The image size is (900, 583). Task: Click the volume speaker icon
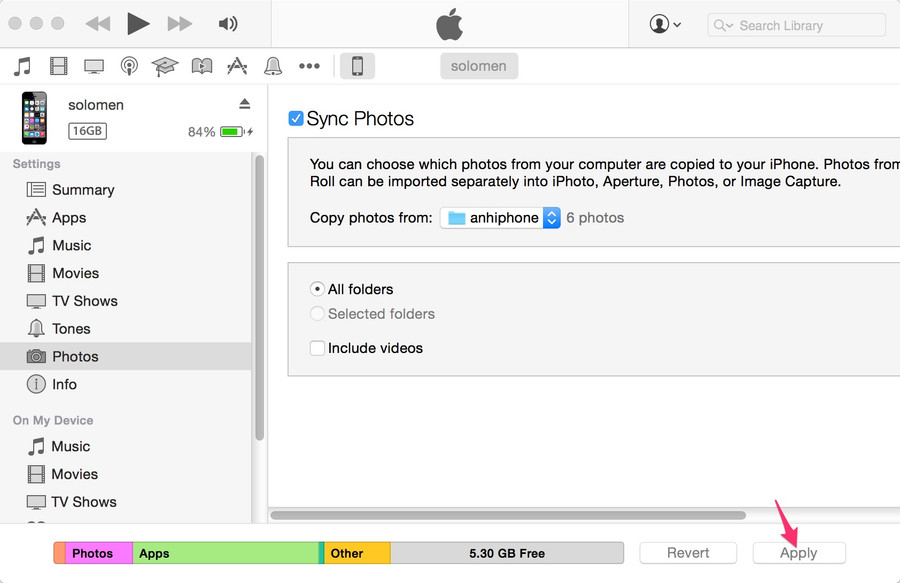coord(228,24)
